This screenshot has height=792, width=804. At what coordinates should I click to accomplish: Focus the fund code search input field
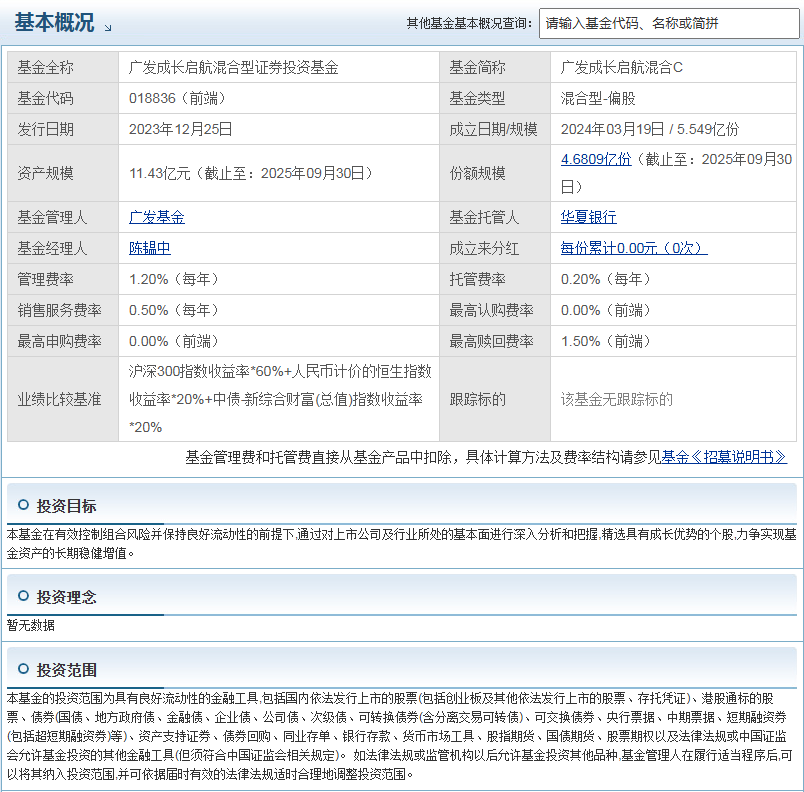tap(669, 24)
